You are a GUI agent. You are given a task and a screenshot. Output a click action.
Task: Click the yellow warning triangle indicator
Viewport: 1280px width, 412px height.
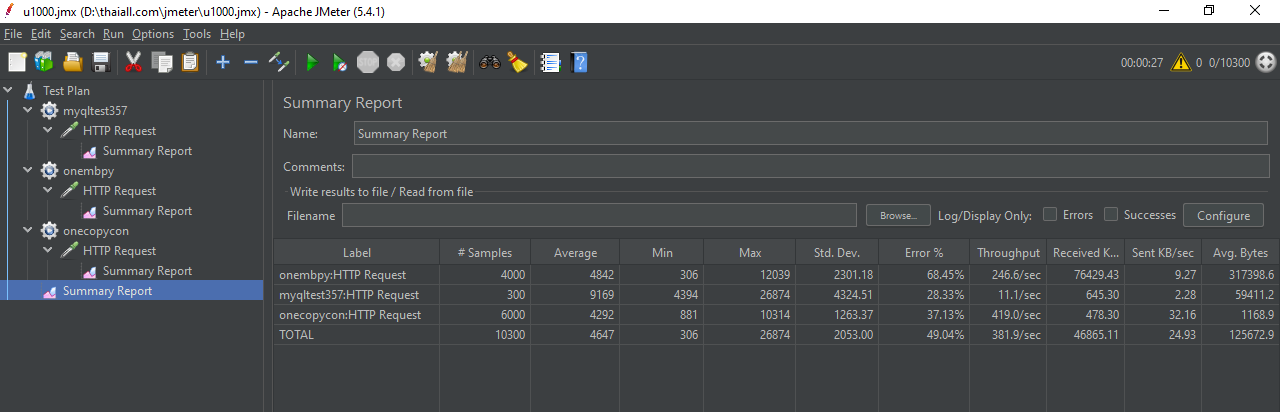(x=1181, y=62)
